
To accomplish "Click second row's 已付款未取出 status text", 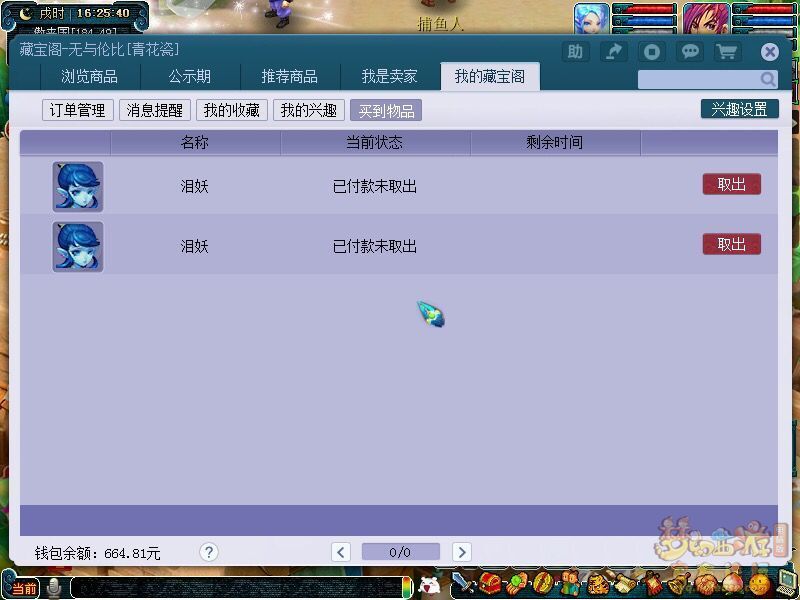I will point(375,247).
